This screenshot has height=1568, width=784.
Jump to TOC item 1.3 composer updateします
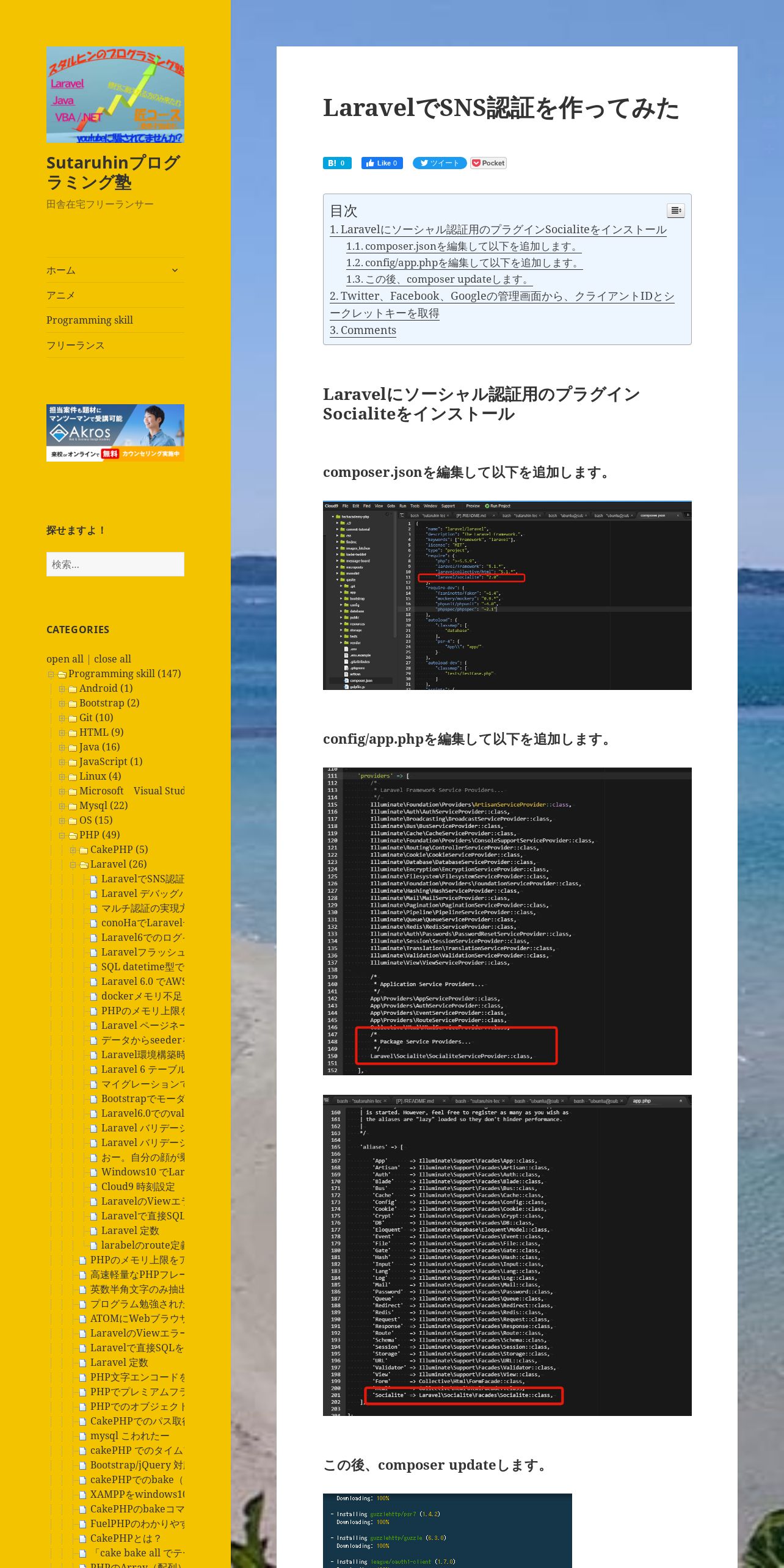point(439,279)
